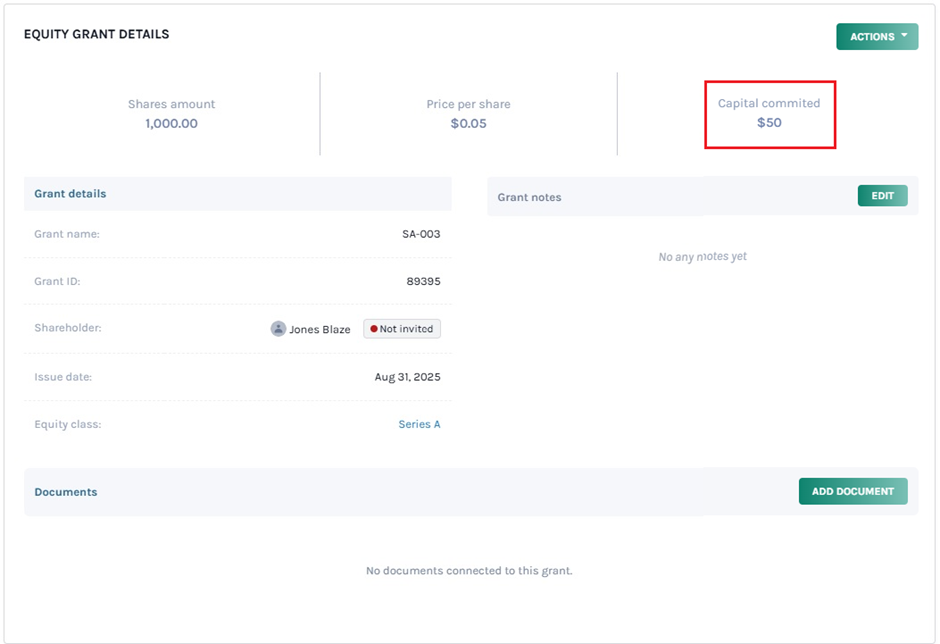
Task: Click the 'No documents connected' message
Action: (x=469, y=571)
